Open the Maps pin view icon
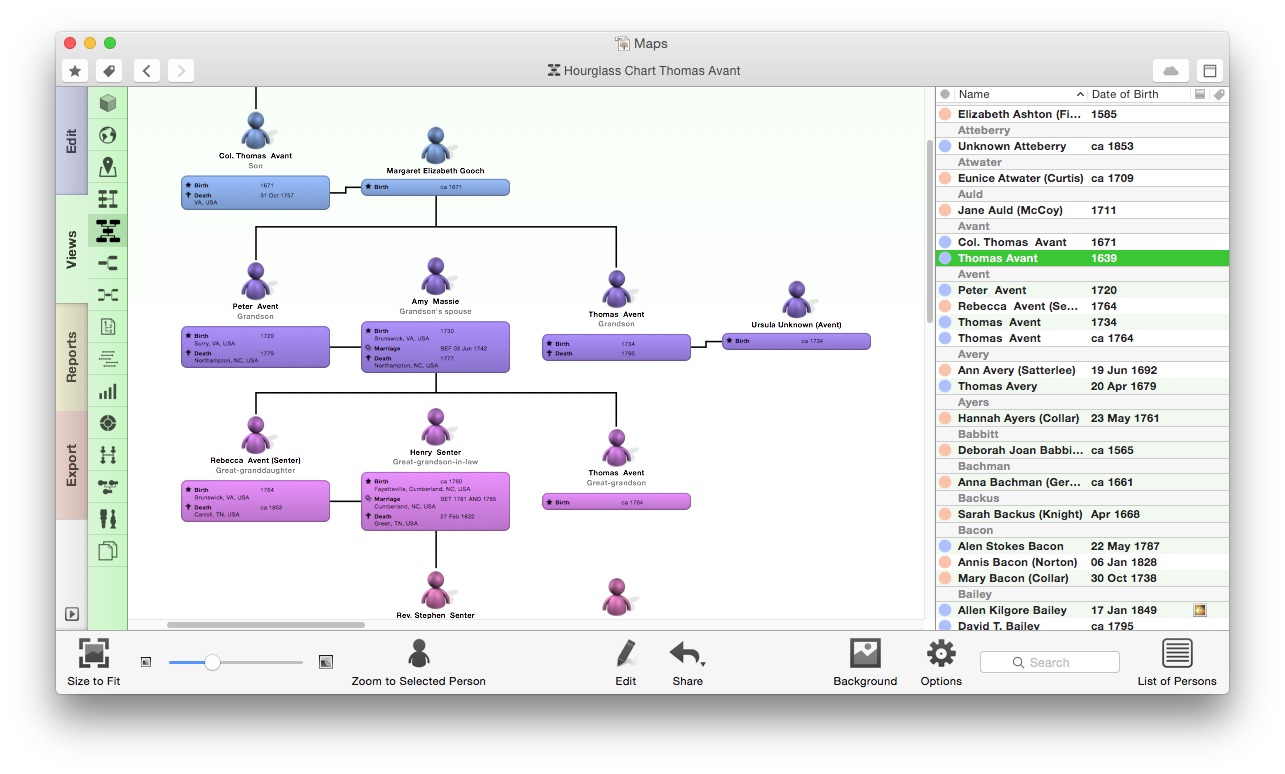Screen dimensions: 1285x774 [108, 167]
